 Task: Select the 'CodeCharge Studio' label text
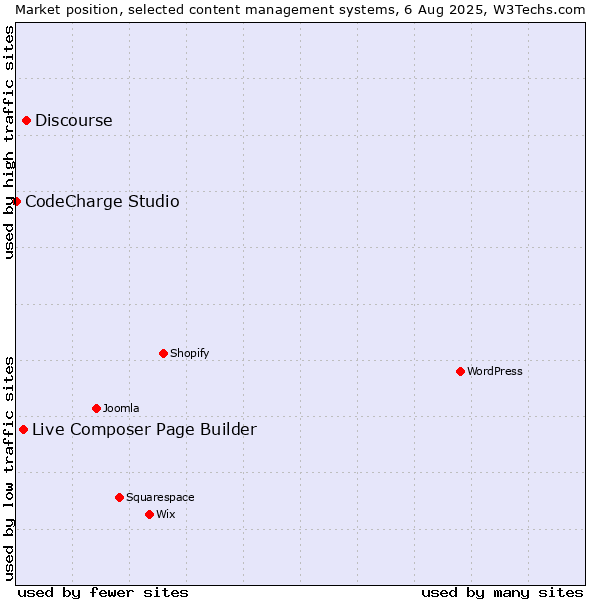(x=102, y=201)
